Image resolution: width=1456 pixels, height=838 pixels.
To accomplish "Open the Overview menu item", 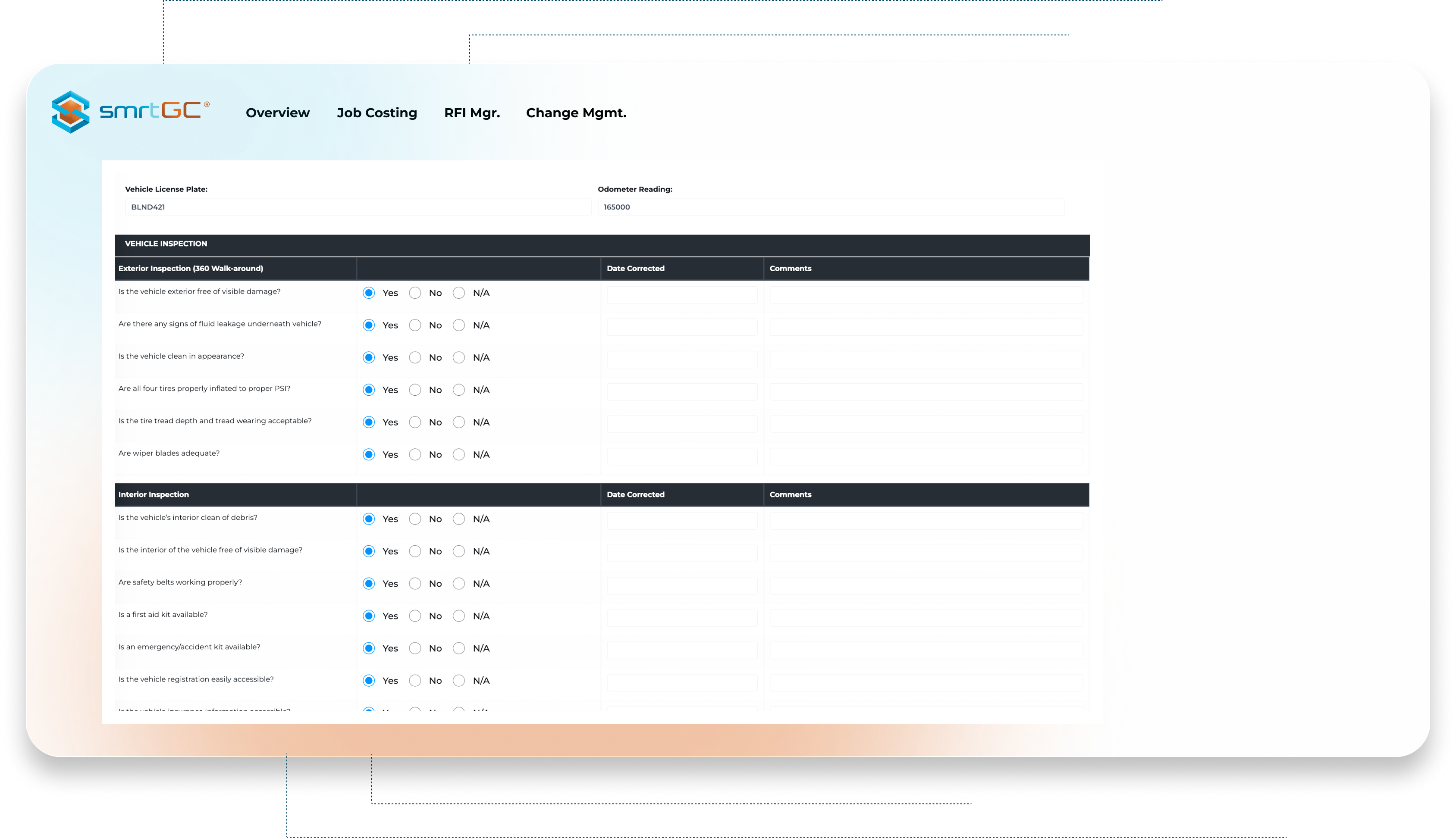I will point(277,113).
